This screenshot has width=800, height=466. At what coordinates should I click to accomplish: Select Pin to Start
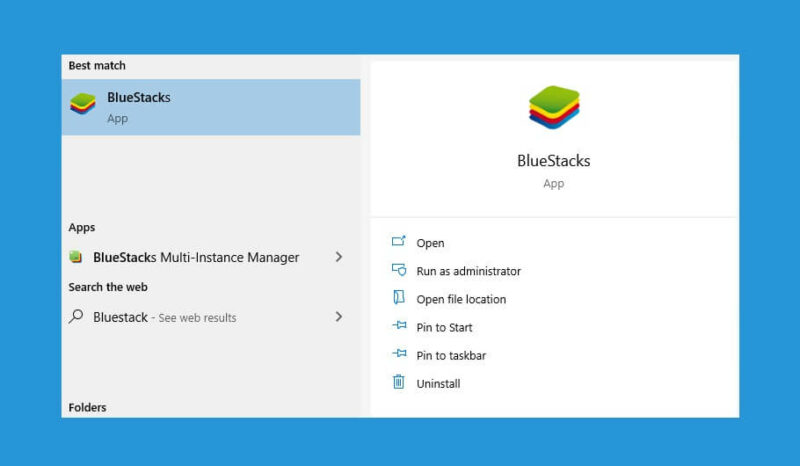tap(444, 327)
